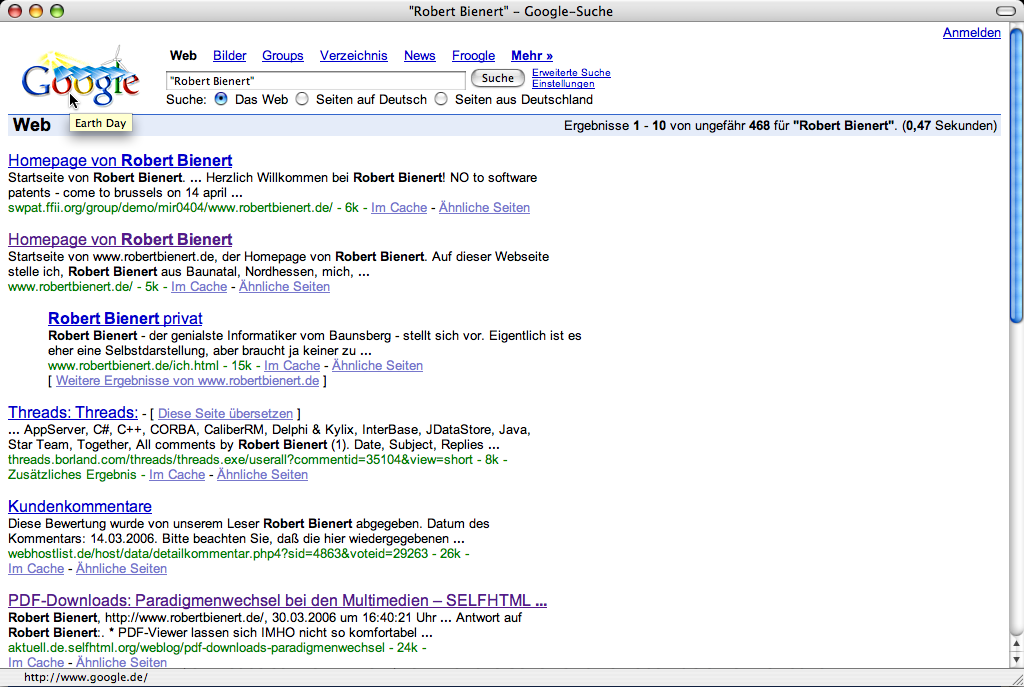Open the Anmelden sign-in link
Image resolution: width=1024 pixels, height=687 pixels.
[972, 33]
